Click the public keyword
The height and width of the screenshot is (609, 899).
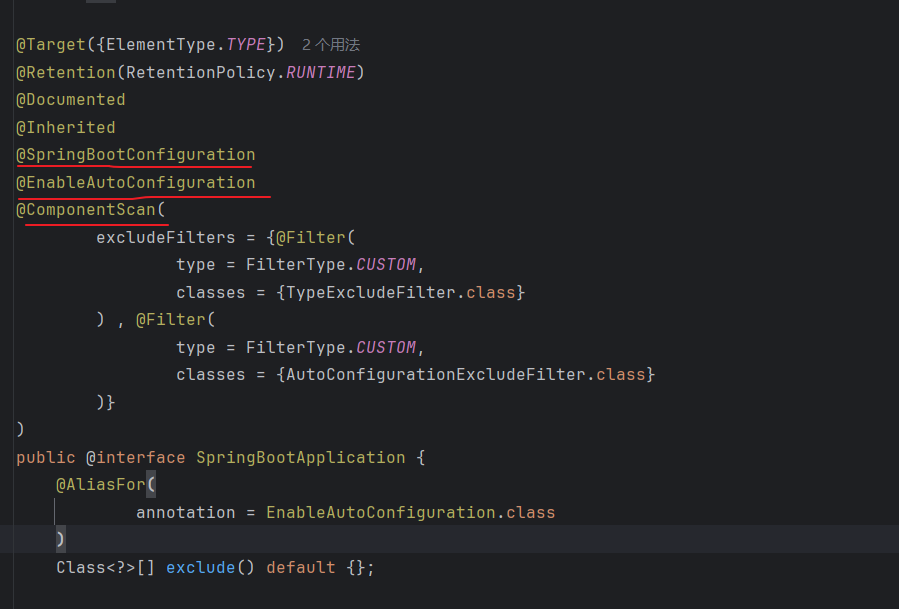[45, 458]
